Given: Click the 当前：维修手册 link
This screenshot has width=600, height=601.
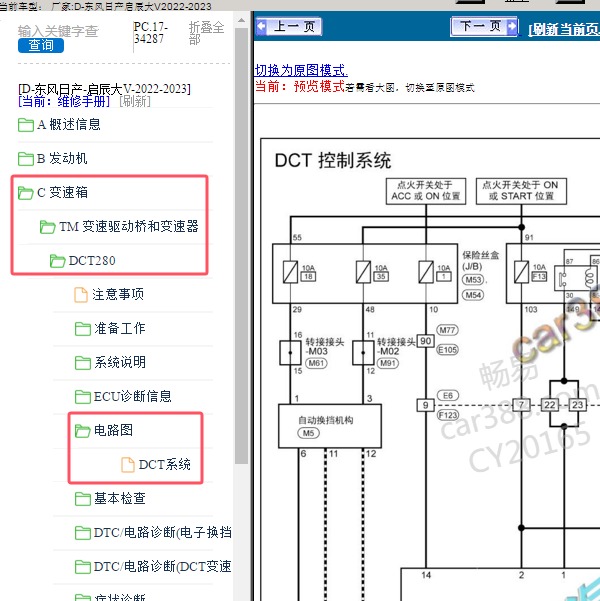Looking at the screenshot, I should (64, 102).
